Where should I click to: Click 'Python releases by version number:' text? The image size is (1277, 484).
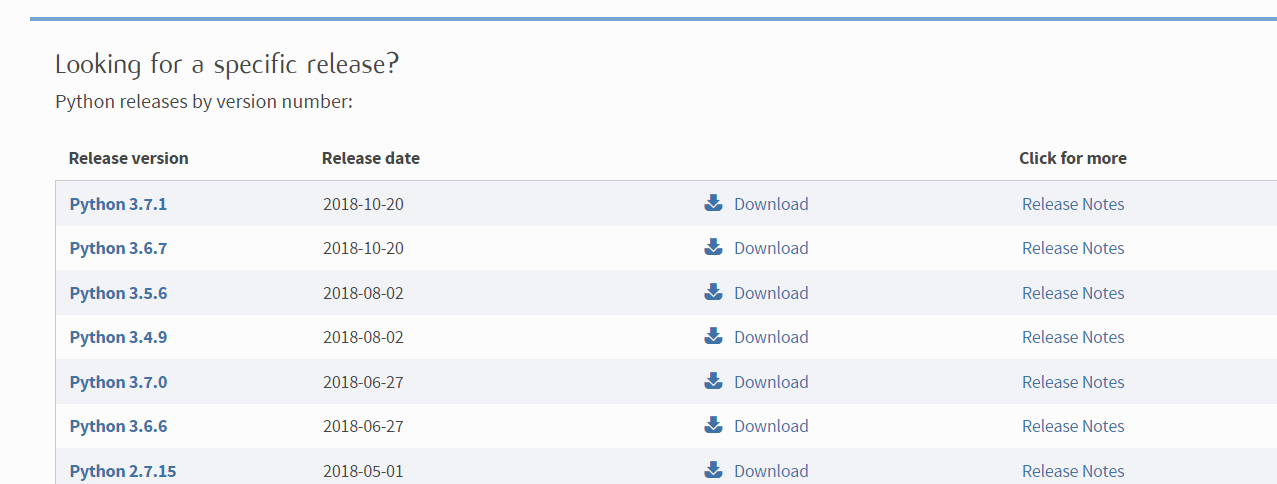[x=204, y=102]
